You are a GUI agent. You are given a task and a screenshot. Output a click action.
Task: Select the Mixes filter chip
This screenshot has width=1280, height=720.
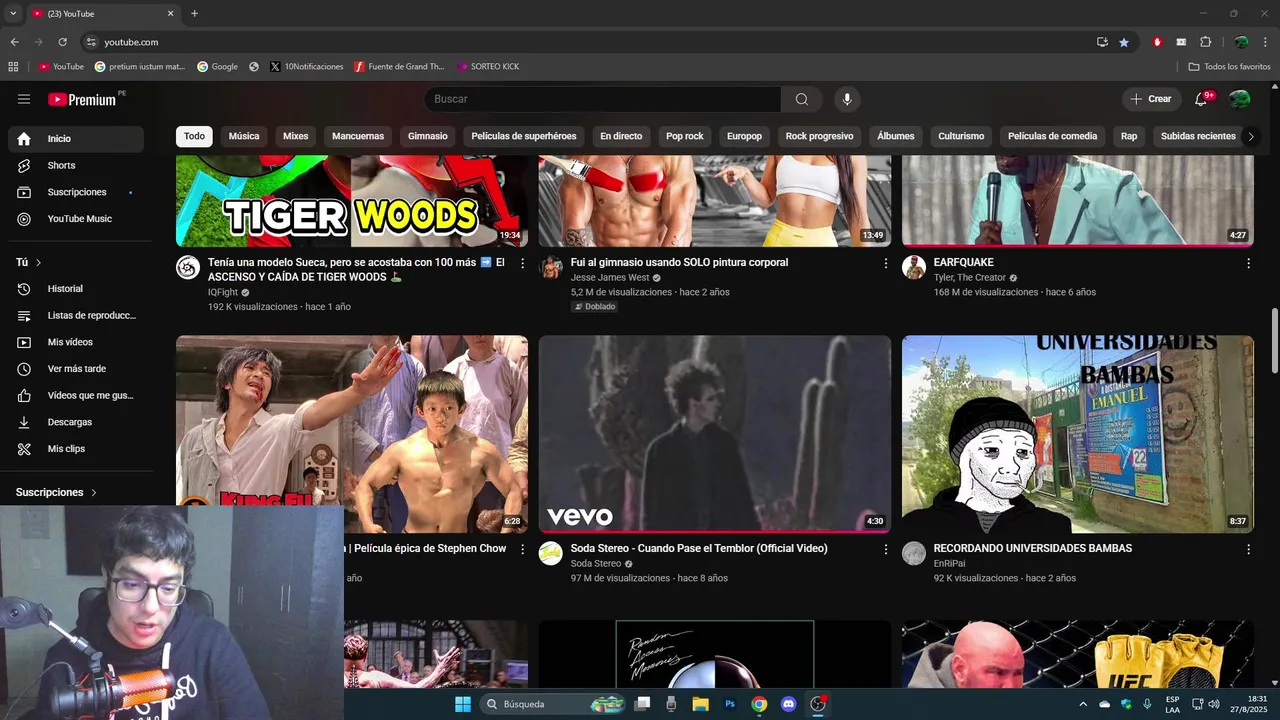(x=296, y=136)
